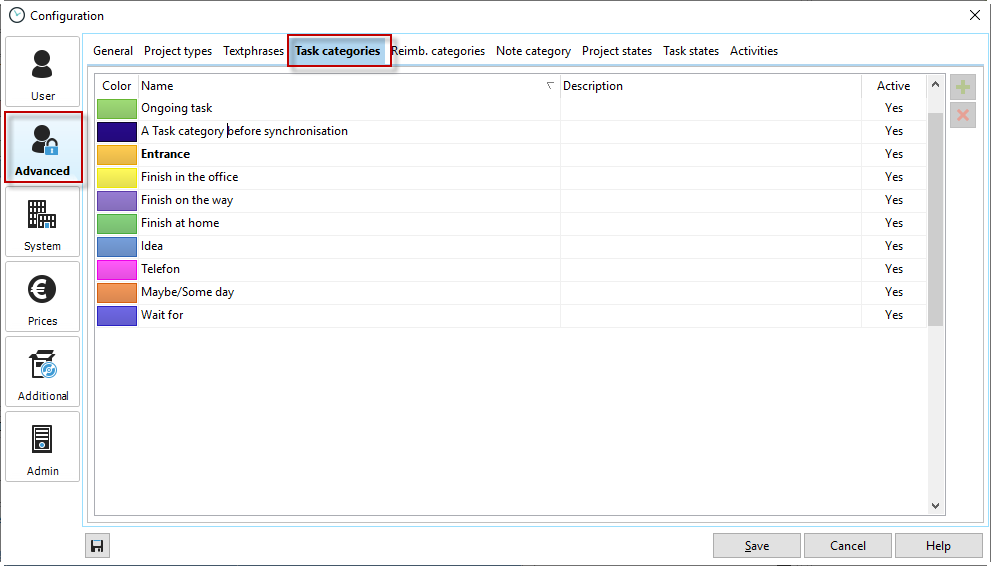Viewport: 991px width, 566px height.
Task: Open the Prices section with euro icon
Action: pos(42,298)
